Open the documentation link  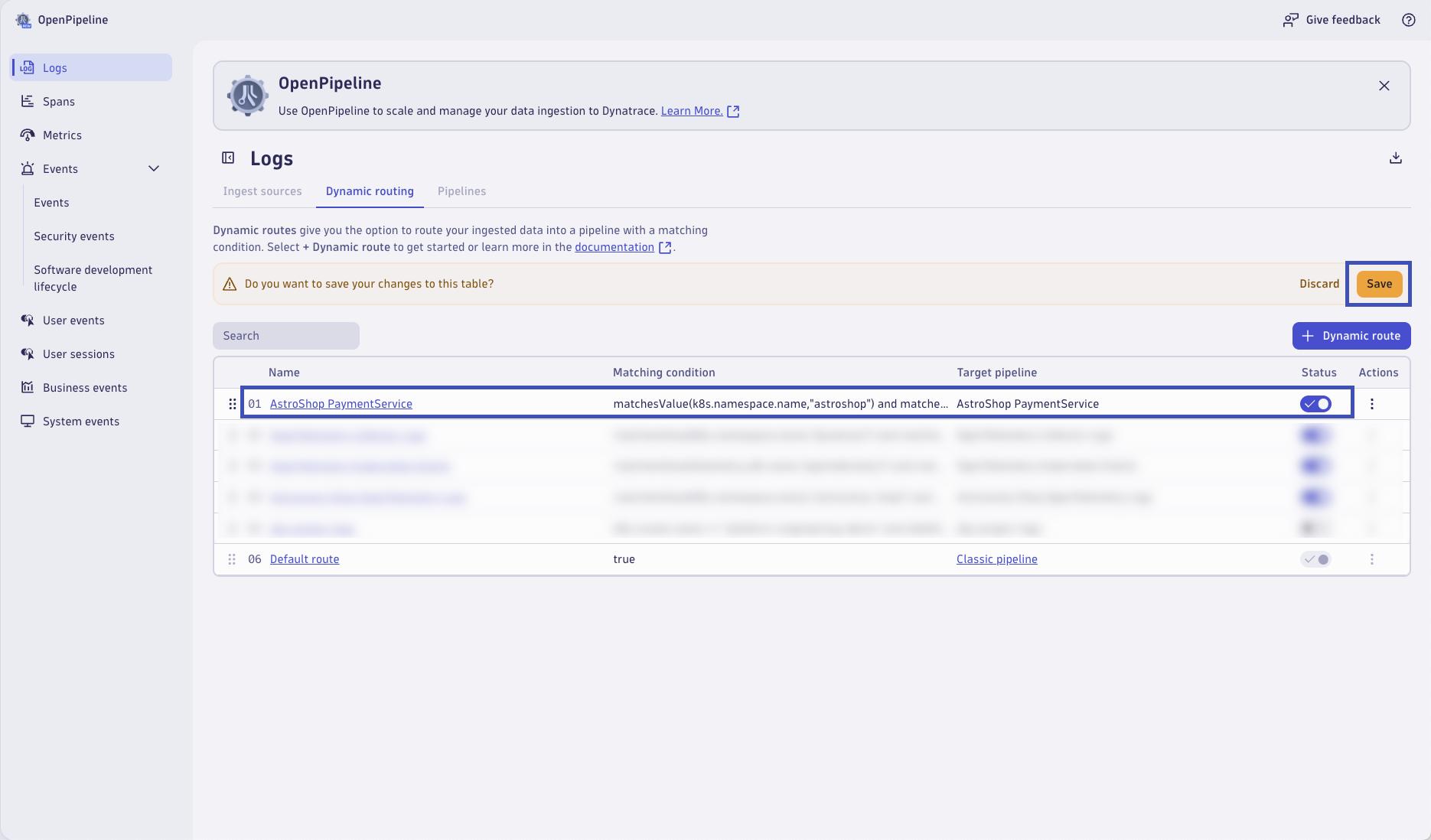point(614,247)
